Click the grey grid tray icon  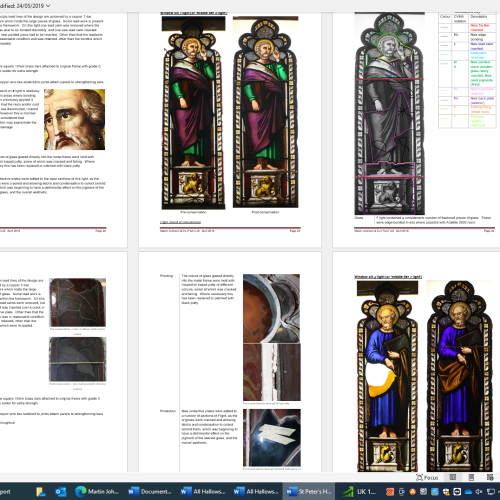coord(423,492)
